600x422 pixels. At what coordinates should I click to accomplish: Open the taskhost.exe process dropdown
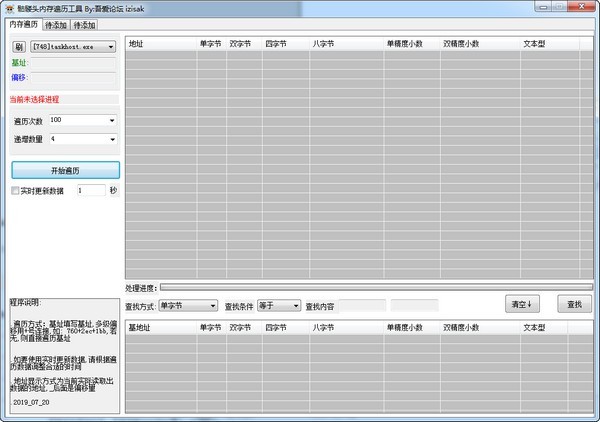[73, 47]
